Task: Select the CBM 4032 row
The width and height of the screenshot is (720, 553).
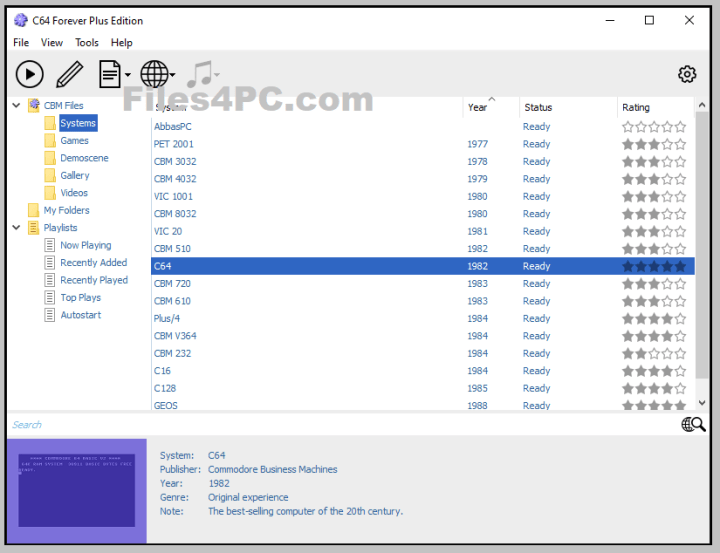Action: (422, 179)
